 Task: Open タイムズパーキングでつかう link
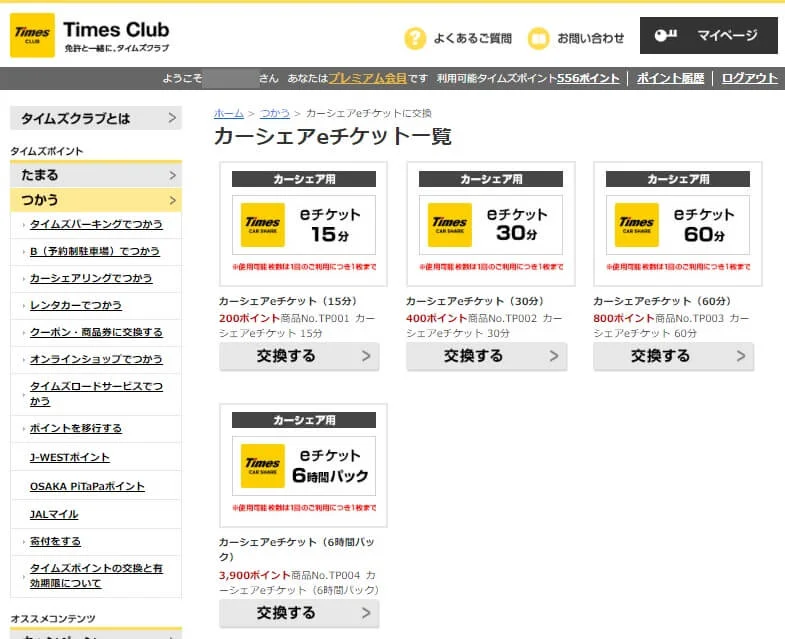pyautogui.click(x=96, y=224)
